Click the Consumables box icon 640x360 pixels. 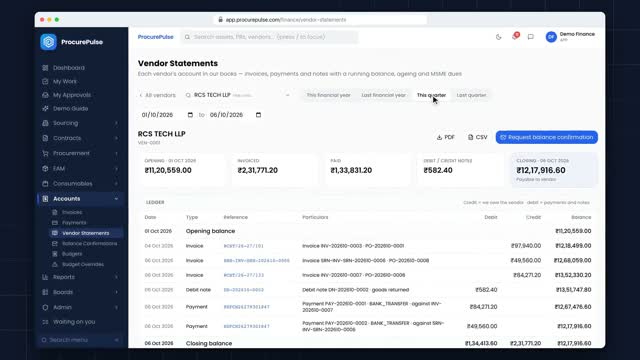[x=45, y=184]
